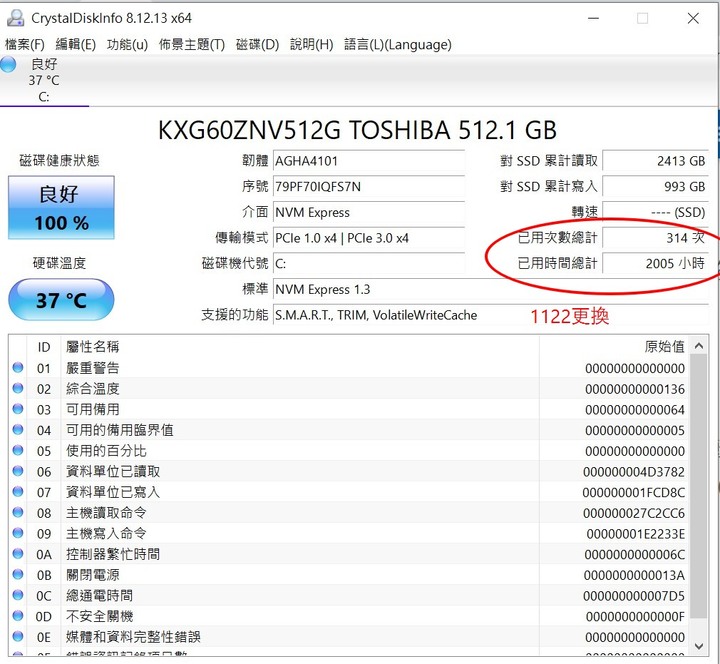Click the attribute list vertical scrollbar thumb
720x664 pixels.
(x=699, y=486)
